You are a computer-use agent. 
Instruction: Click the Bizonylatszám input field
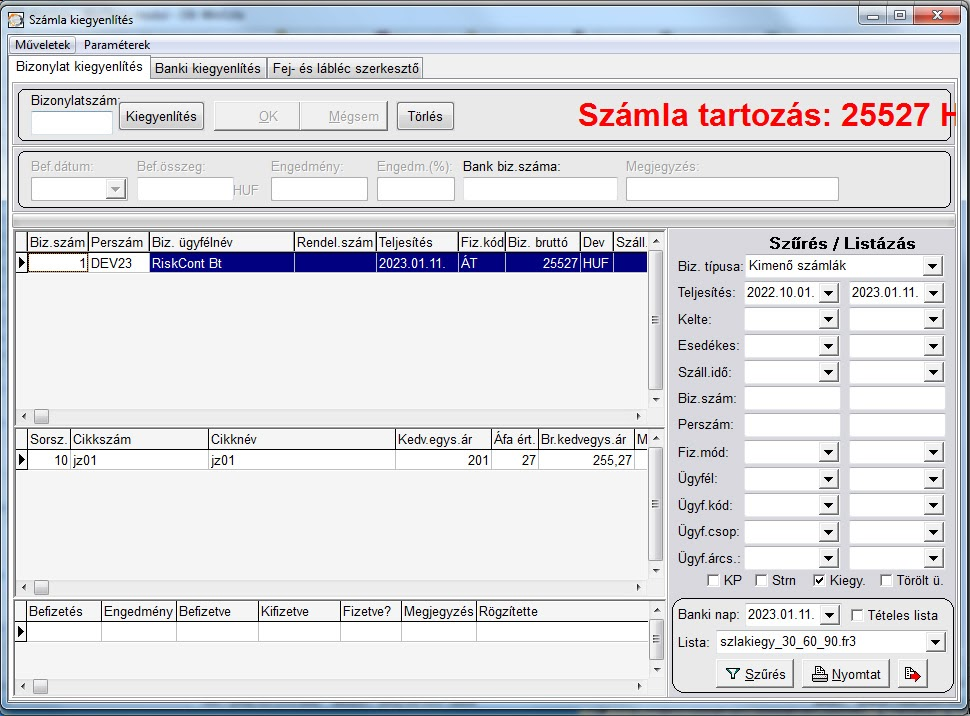click(72, 122)
